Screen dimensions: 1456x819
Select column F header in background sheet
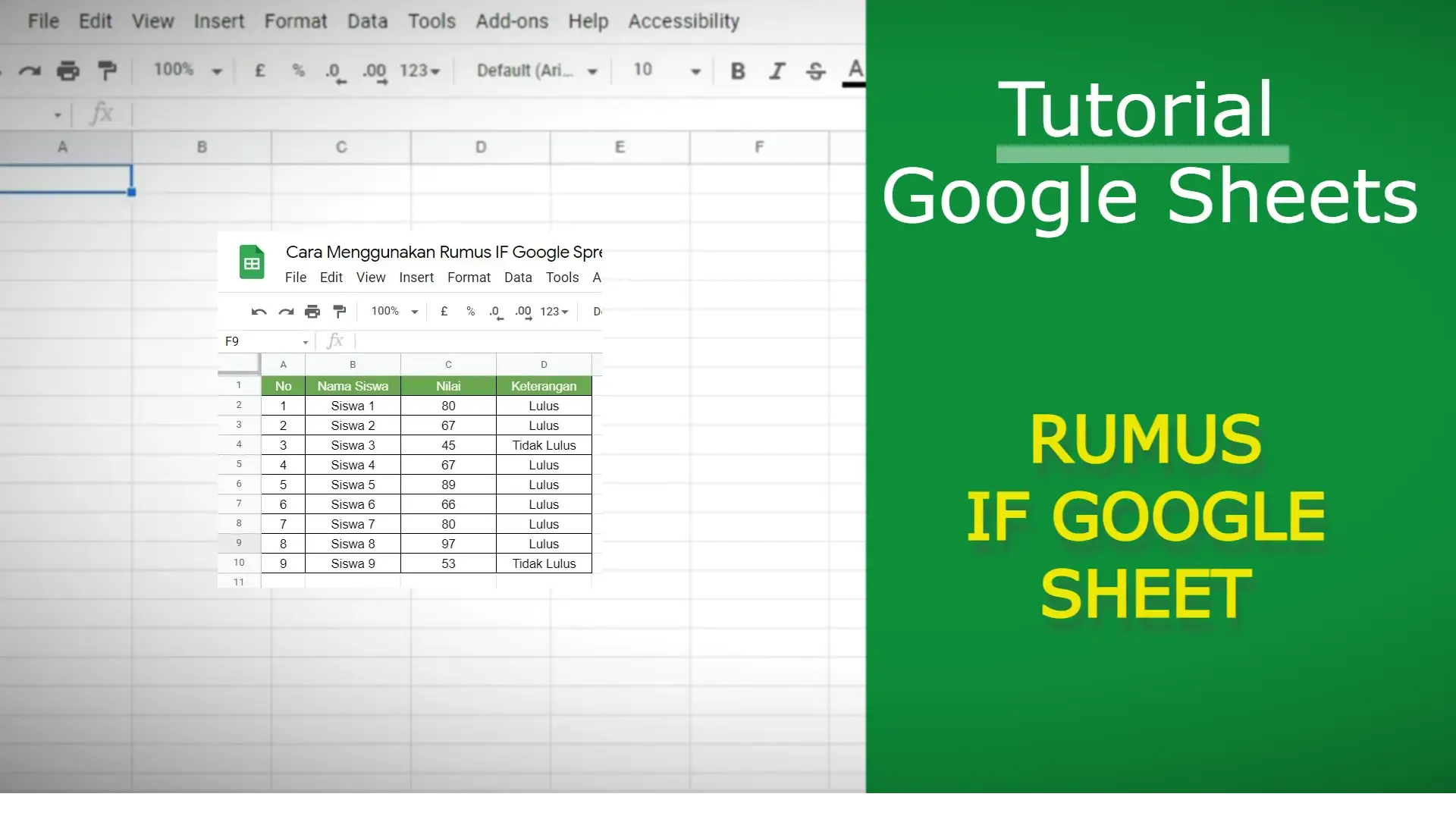(759, 147)
